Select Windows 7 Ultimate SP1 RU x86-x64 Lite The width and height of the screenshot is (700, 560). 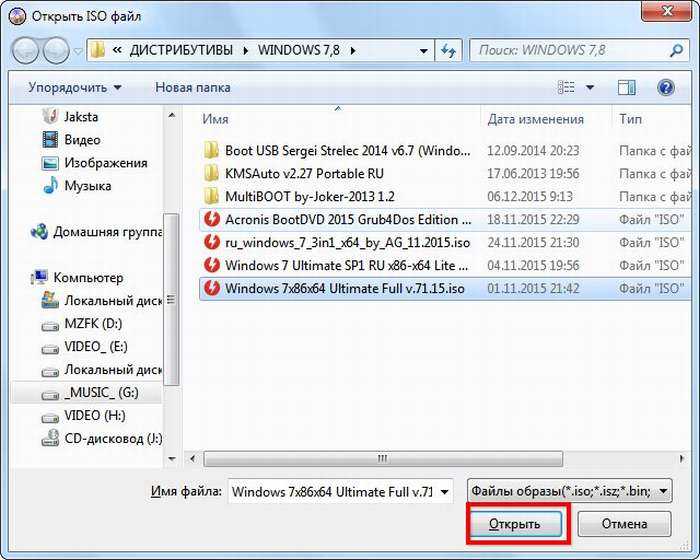pyautogui.click(x=347, y=265)
